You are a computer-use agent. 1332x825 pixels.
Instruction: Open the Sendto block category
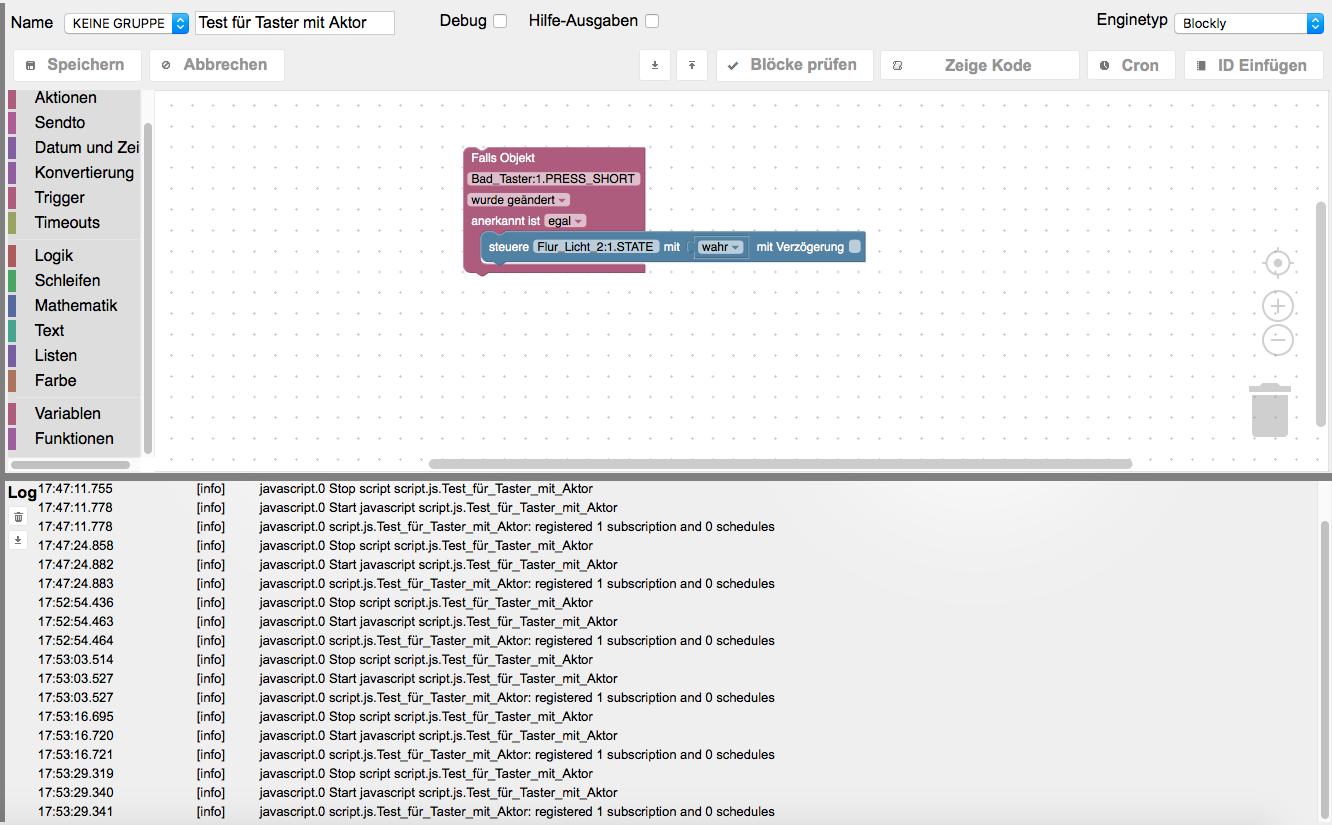60,123
